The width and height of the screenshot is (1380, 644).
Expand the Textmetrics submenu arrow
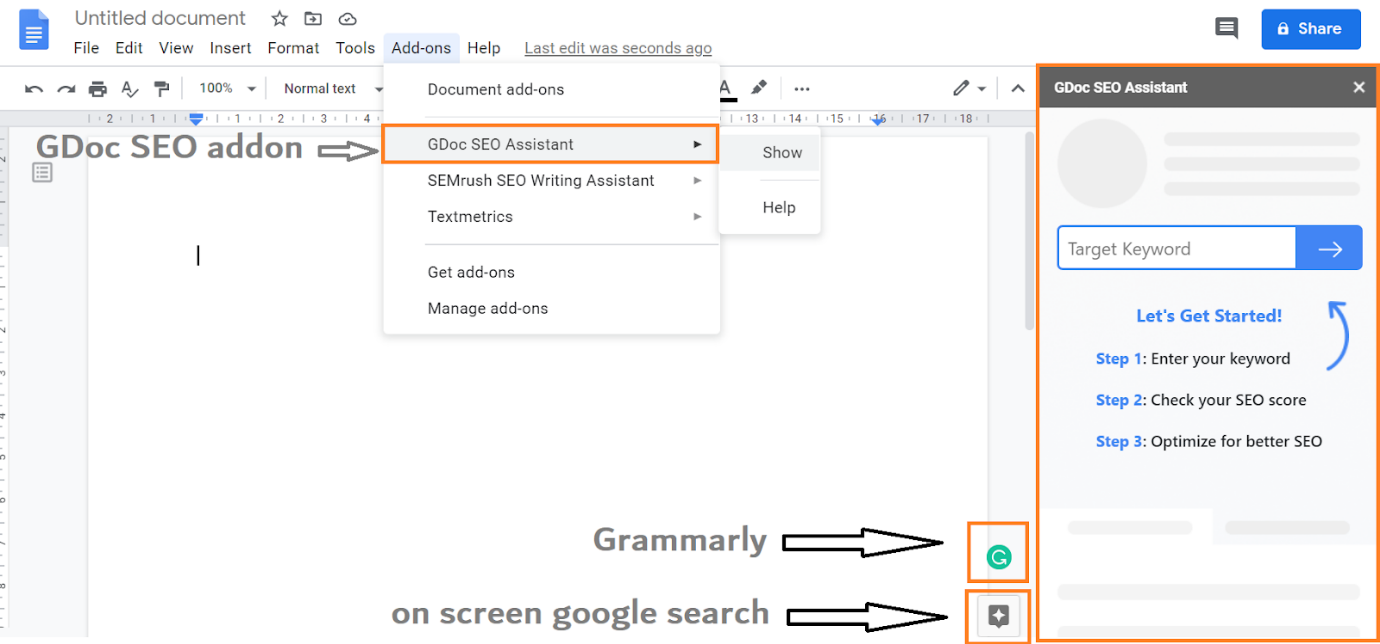coord(697,216)
